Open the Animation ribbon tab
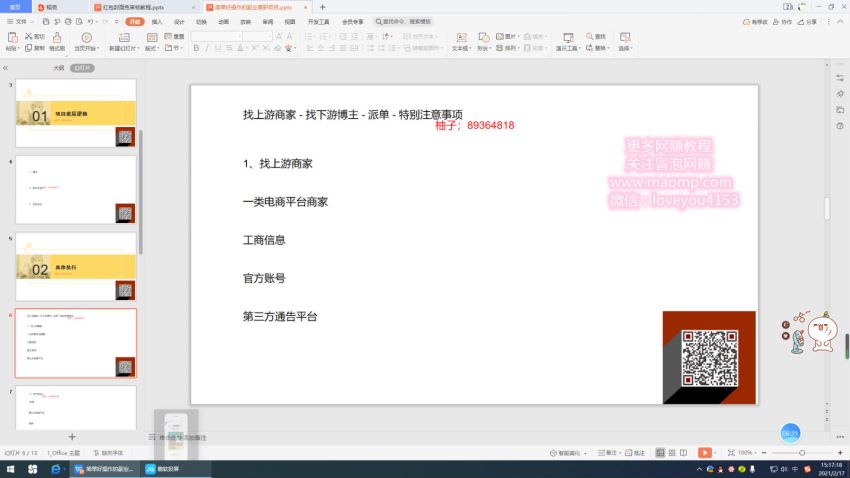The height and width of the screenshot is (478, 850). (x=223, y=22)
